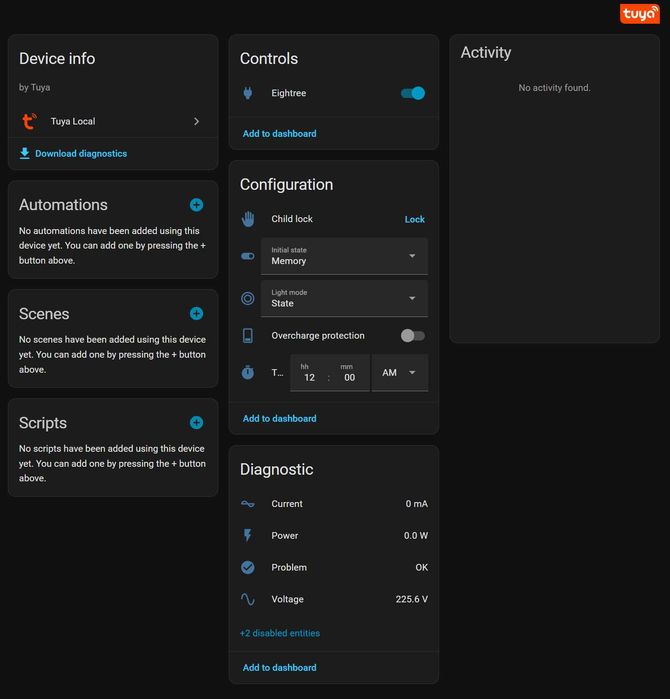Click the Eightree entity name
Image resolution: width=670 pixels, height=699 pixels.
[288, 93]
